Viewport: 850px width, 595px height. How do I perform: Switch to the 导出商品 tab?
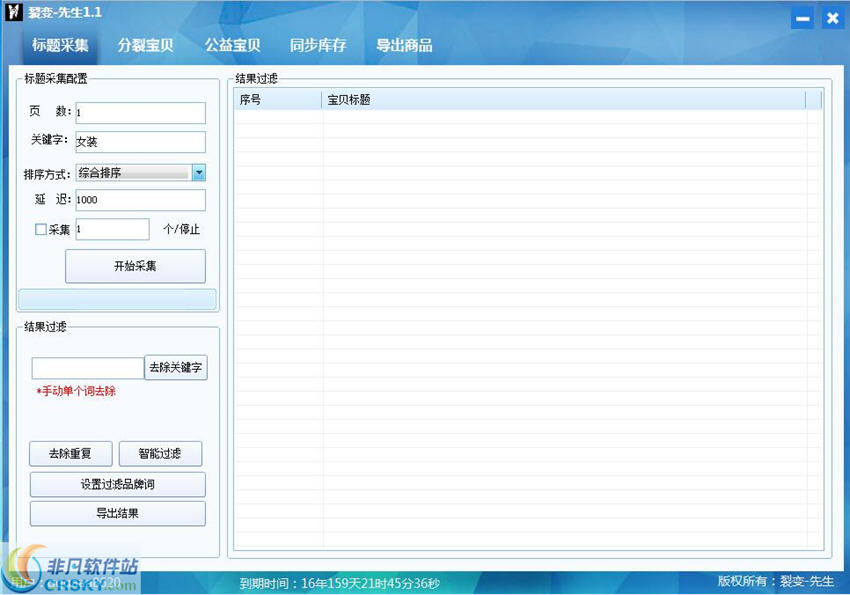[x=404, y=44]
